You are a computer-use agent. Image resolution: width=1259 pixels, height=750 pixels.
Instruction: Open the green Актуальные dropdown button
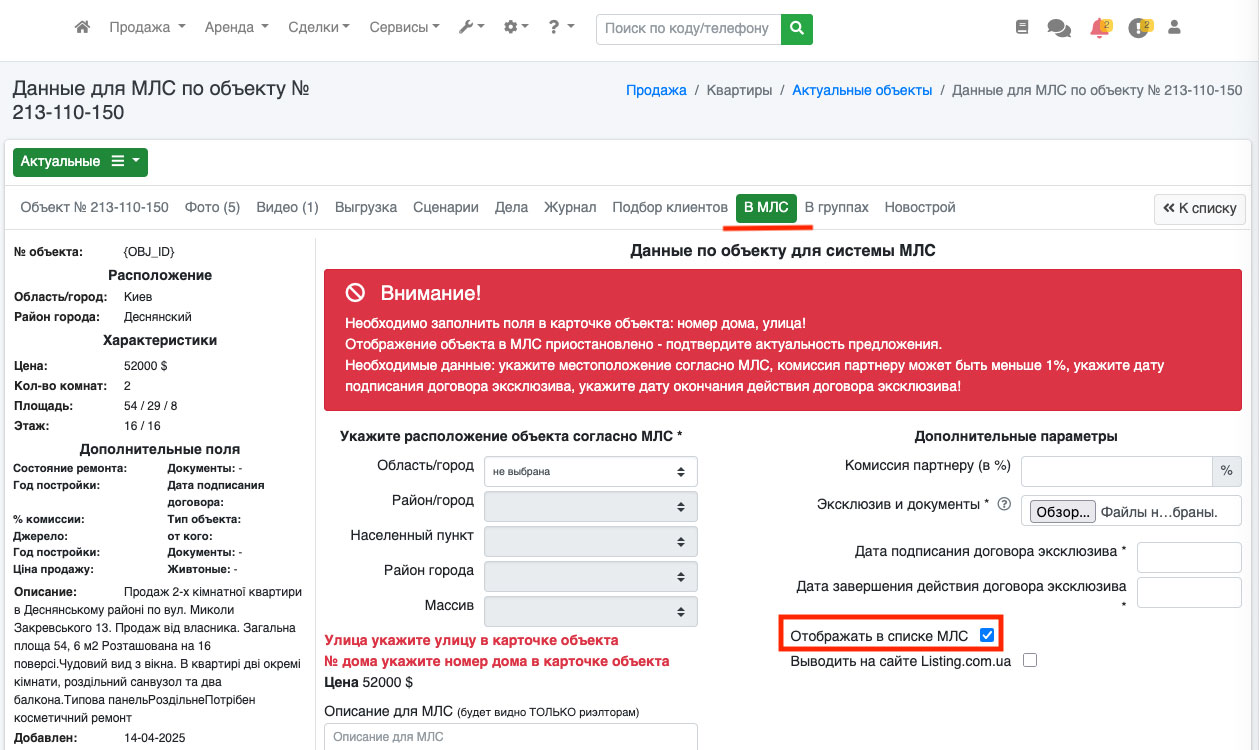click(80, 162)
